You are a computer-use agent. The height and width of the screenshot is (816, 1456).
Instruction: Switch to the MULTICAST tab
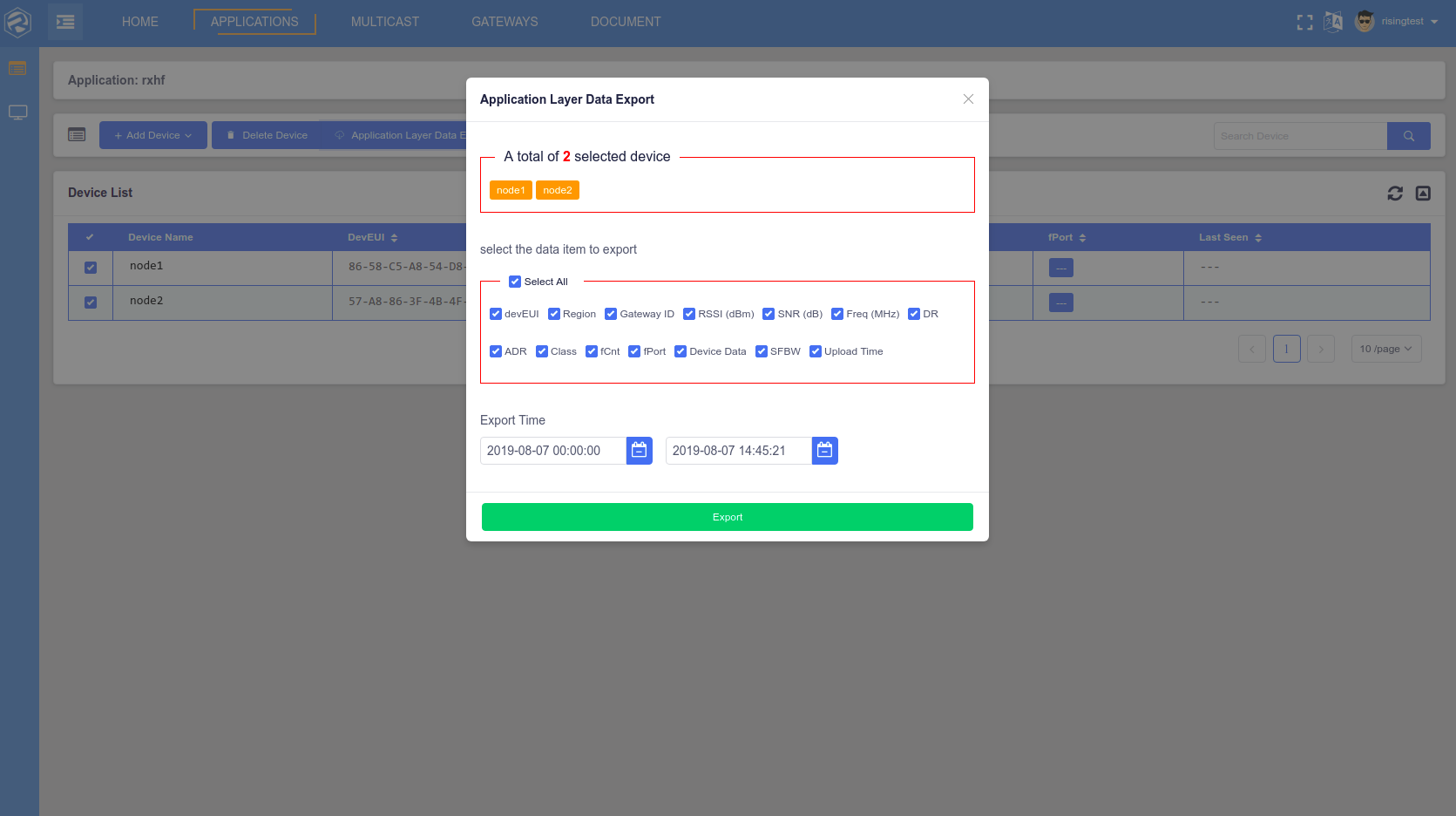coord(384,22)
